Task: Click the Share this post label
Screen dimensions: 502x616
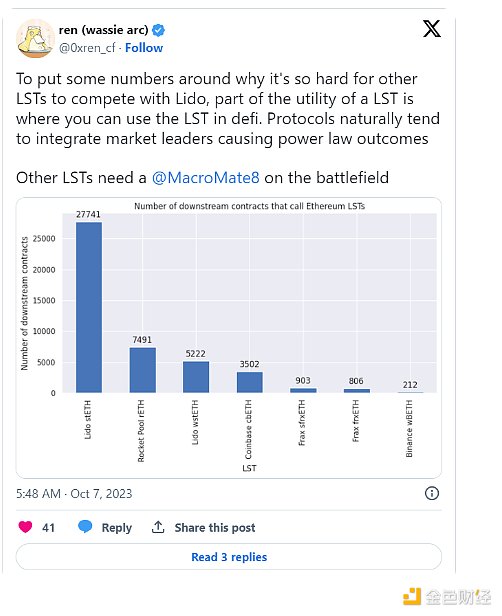Action: tap(215, 527)
